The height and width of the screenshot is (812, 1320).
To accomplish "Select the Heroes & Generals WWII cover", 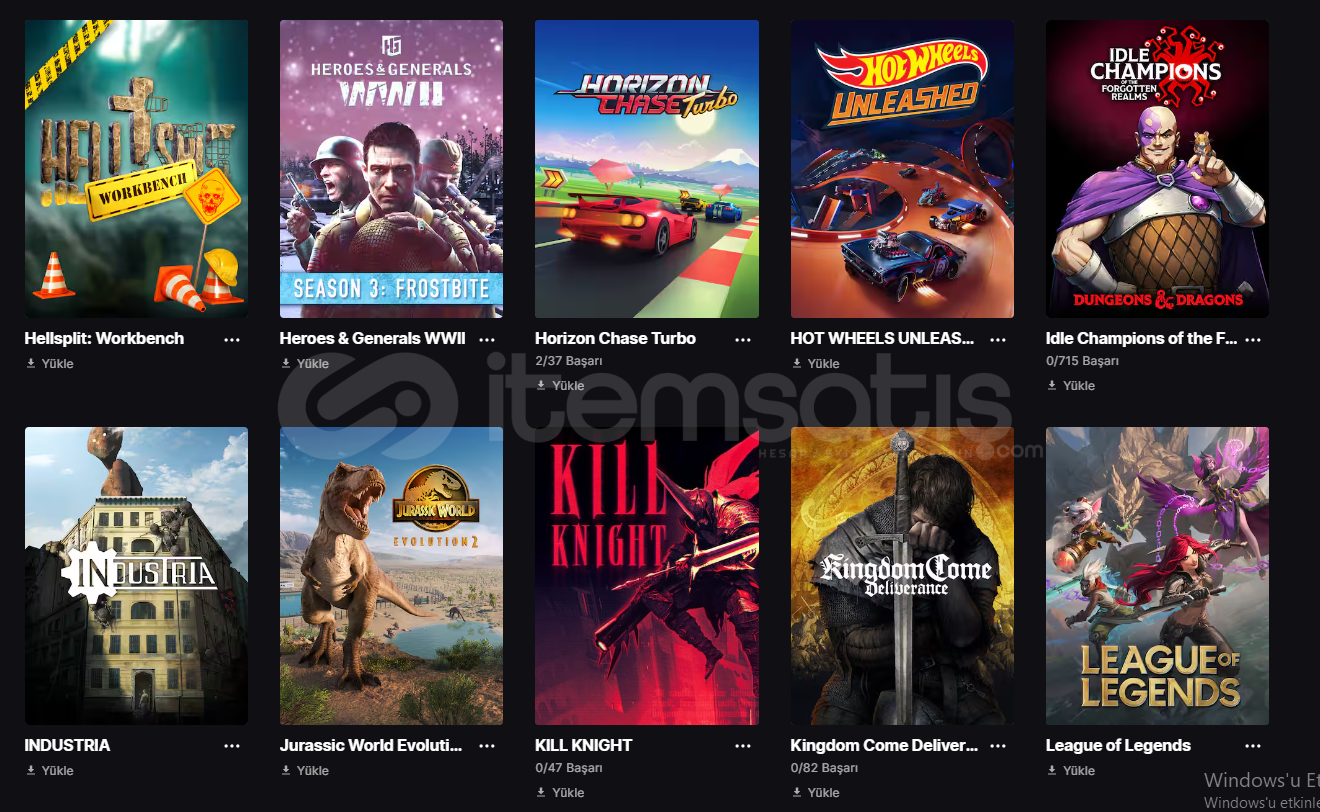I will click(x=391, y=169).
